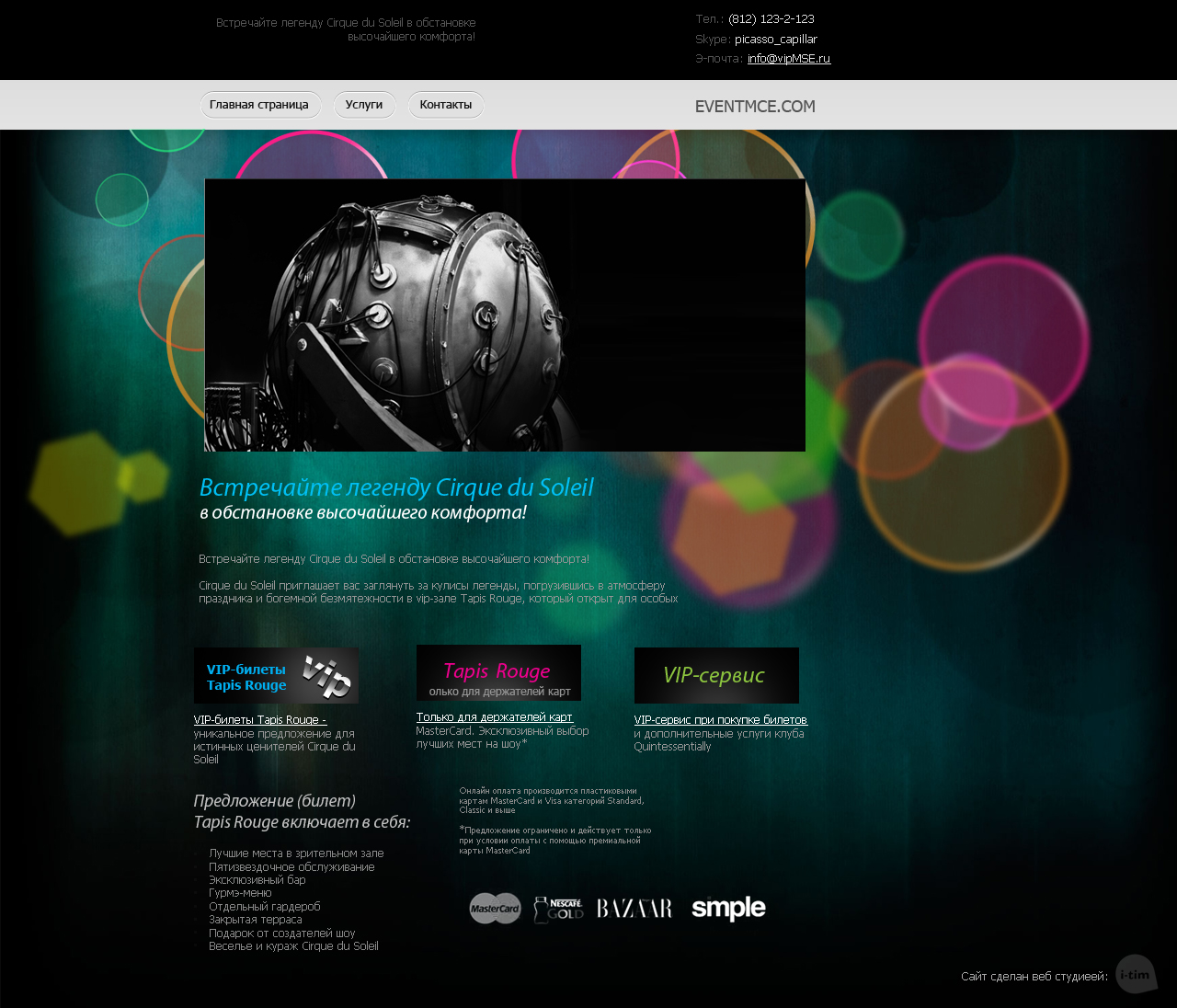The height and width of the screenshot is (1008, 1177).
Task: Follow the Только для держателей карт link
Action: point(495,717)
